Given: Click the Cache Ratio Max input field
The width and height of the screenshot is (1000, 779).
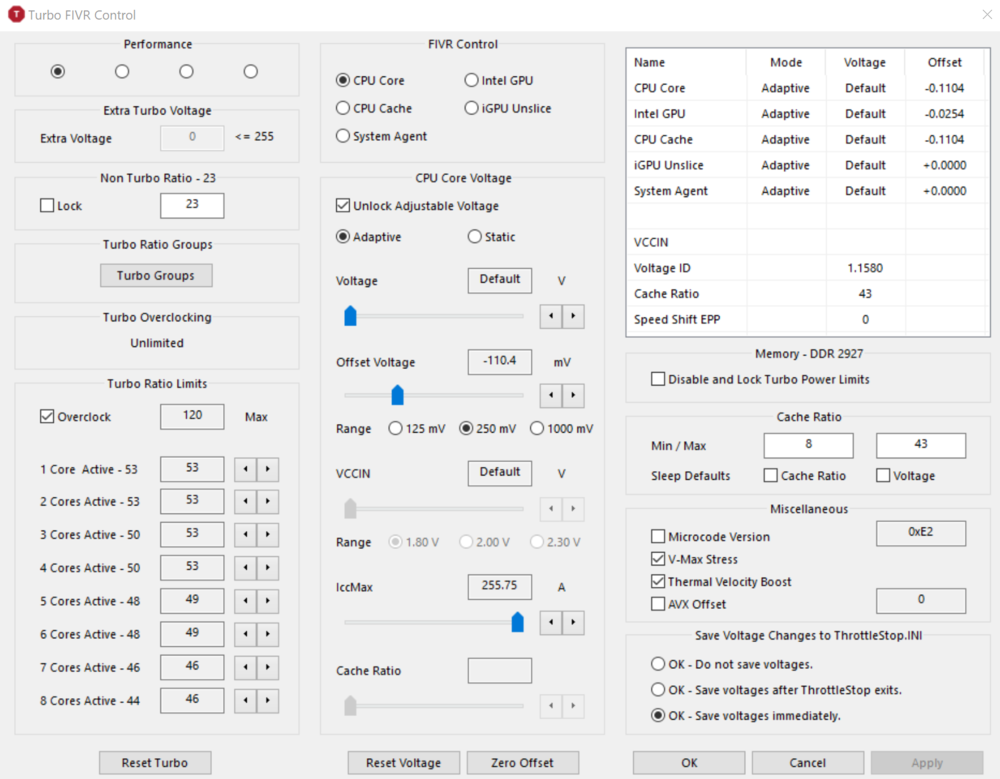Looking at the screenshot, I should [920, 445].
